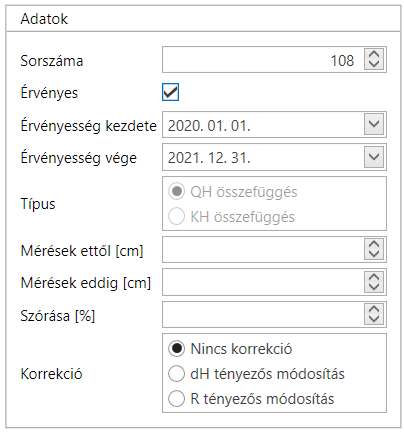Open Érvényesség kezdete date dropdown
Screen dimensions: 404x432
point(374,124)
